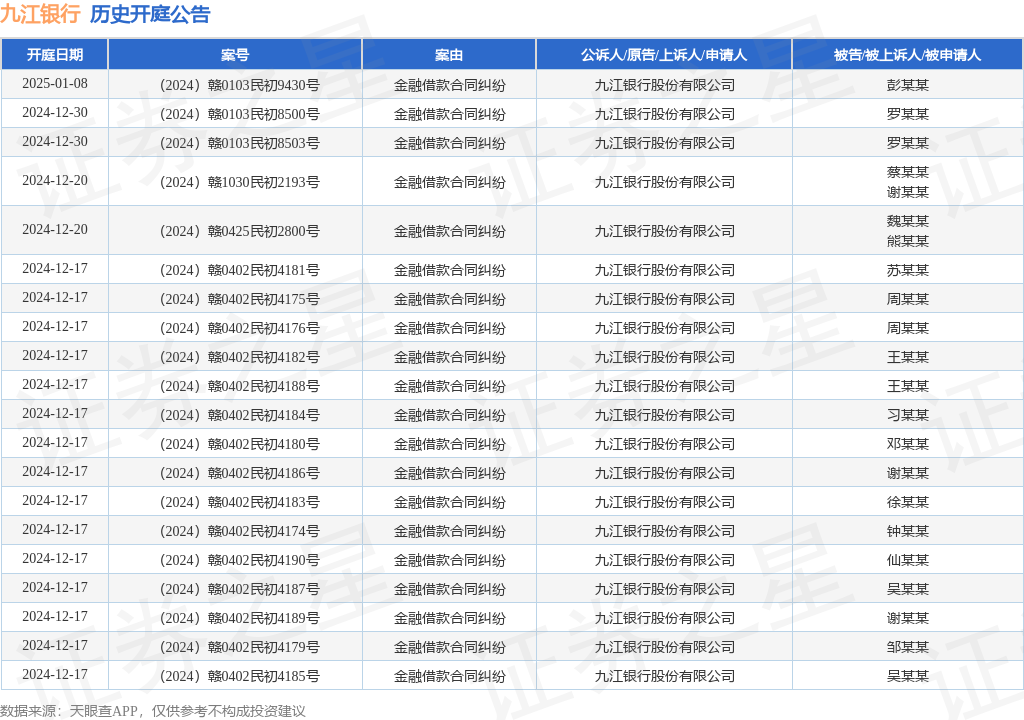Click the date in the 8503号 row
This screenshot has height=720, width=1024.
coord(55,142)
